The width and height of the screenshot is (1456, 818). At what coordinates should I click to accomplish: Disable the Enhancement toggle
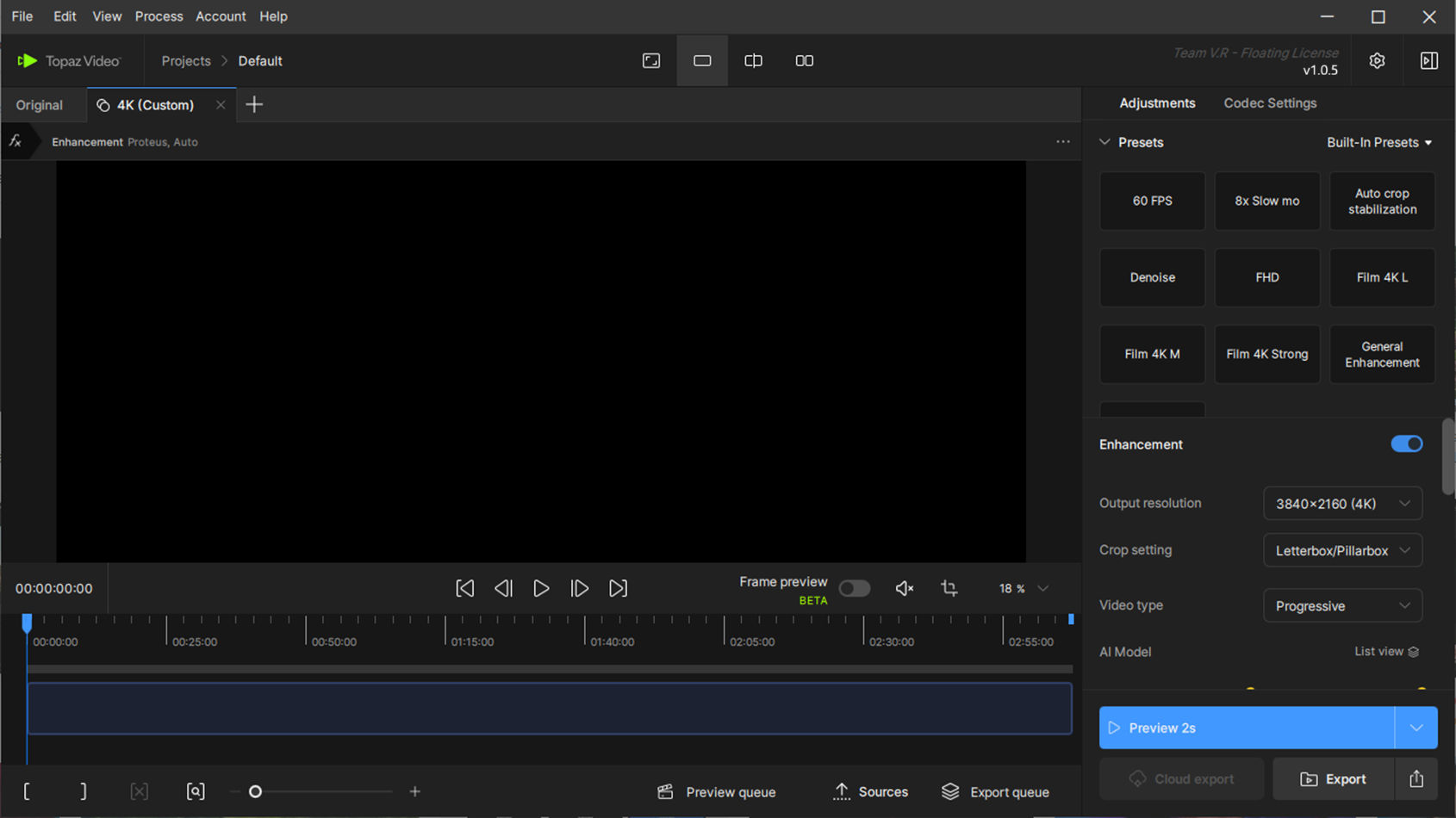point(1407,443)
